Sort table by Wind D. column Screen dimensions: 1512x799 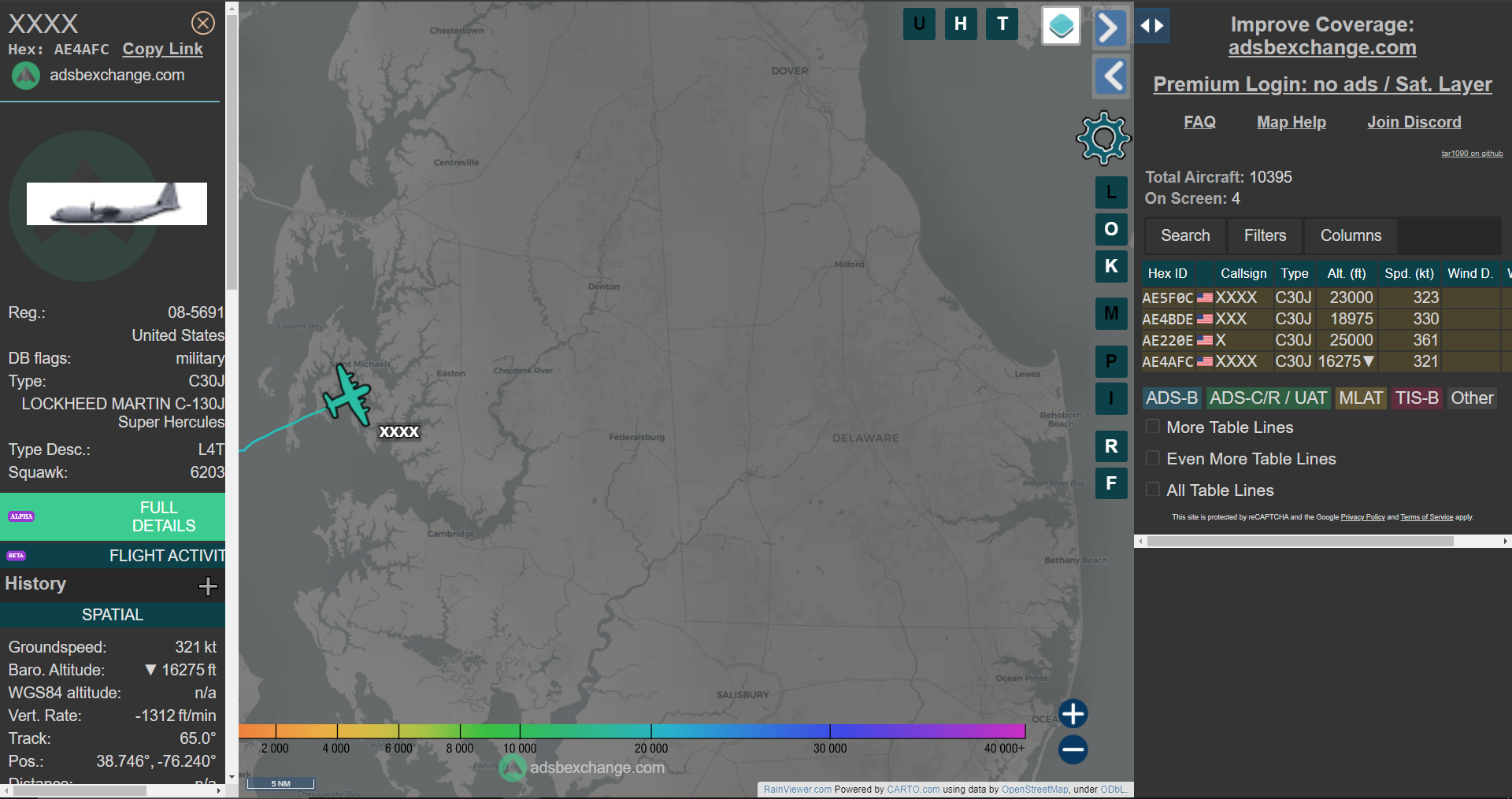1470,273
